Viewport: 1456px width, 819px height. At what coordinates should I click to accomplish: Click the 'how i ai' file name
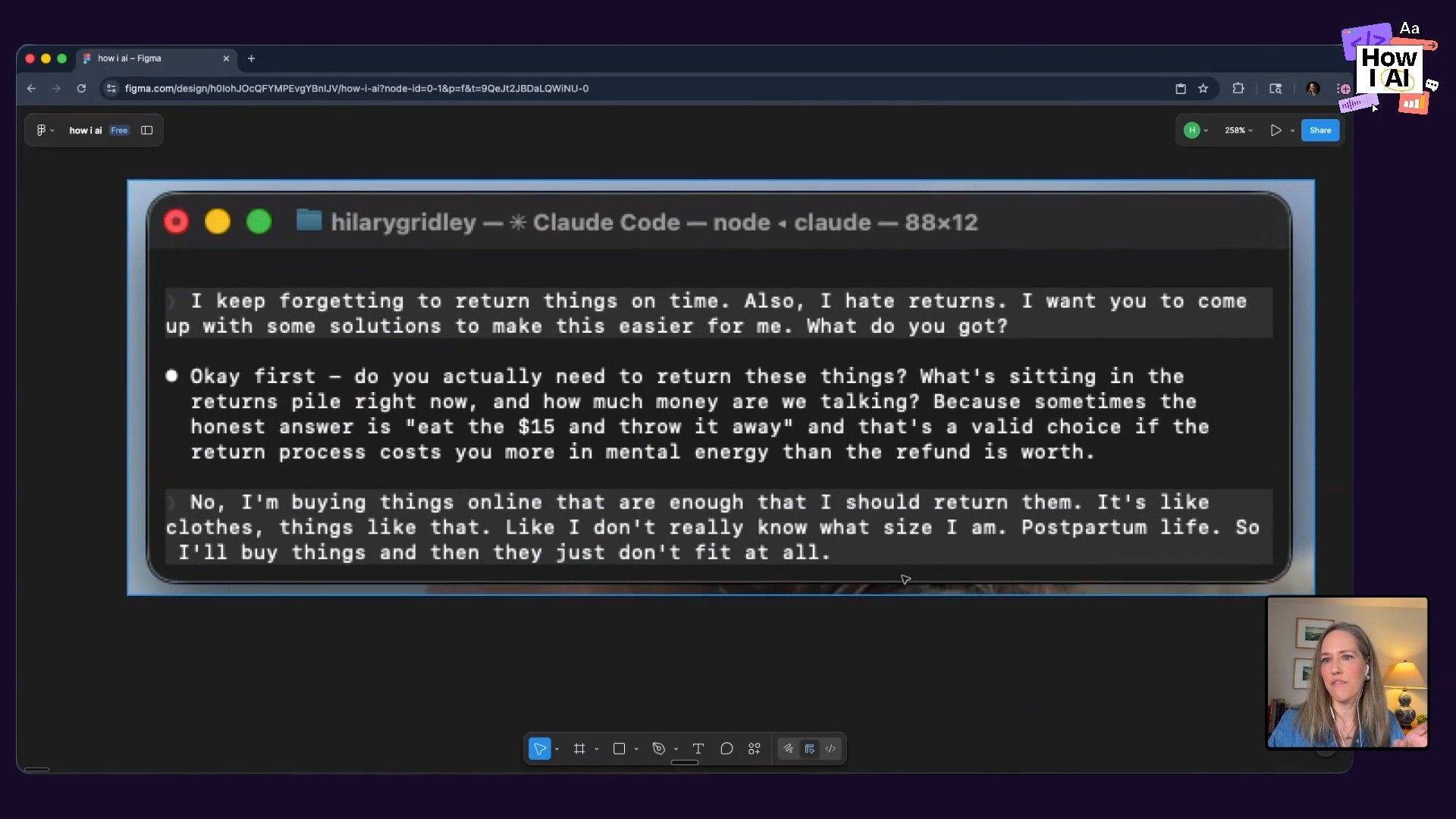[x=85, y=130]
